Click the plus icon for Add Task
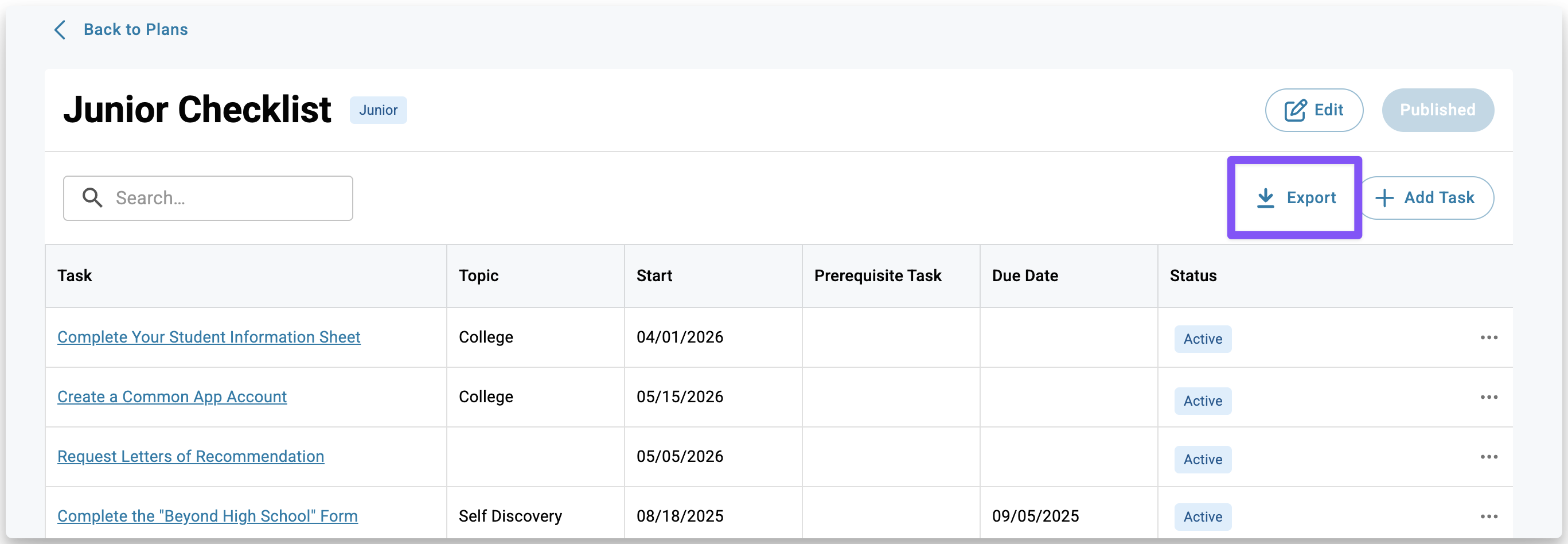The width and height of the screenshot is (1568, 544). click(1384, 198)
